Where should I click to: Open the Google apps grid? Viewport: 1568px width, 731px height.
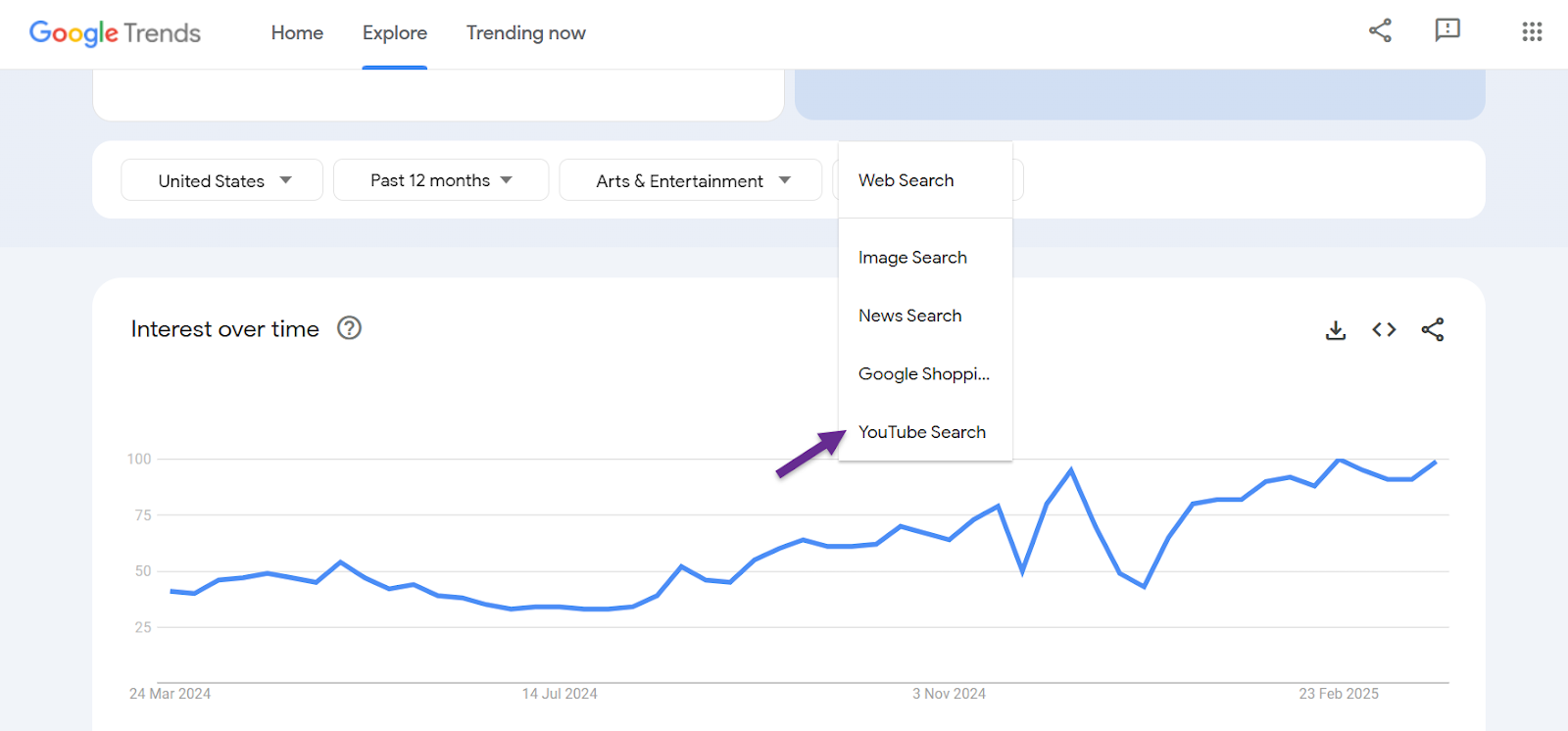pos(1532,32)
